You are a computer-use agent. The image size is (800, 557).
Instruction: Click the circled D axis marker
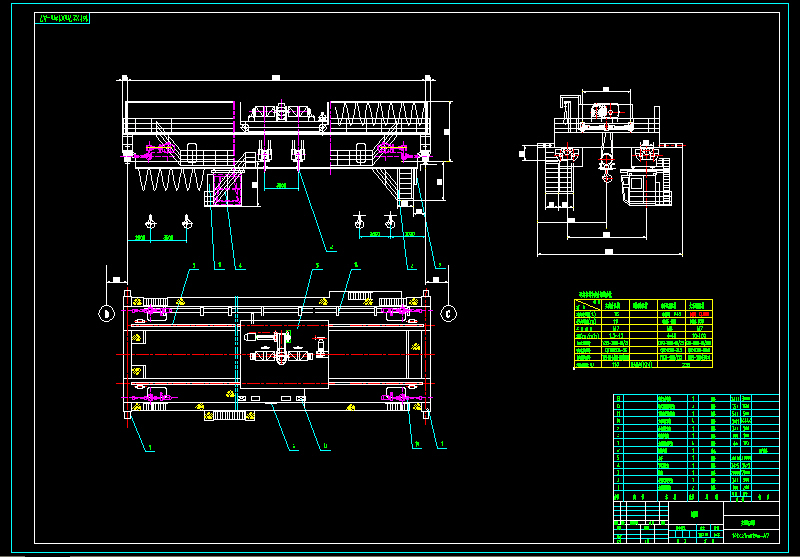click(106, 313)
